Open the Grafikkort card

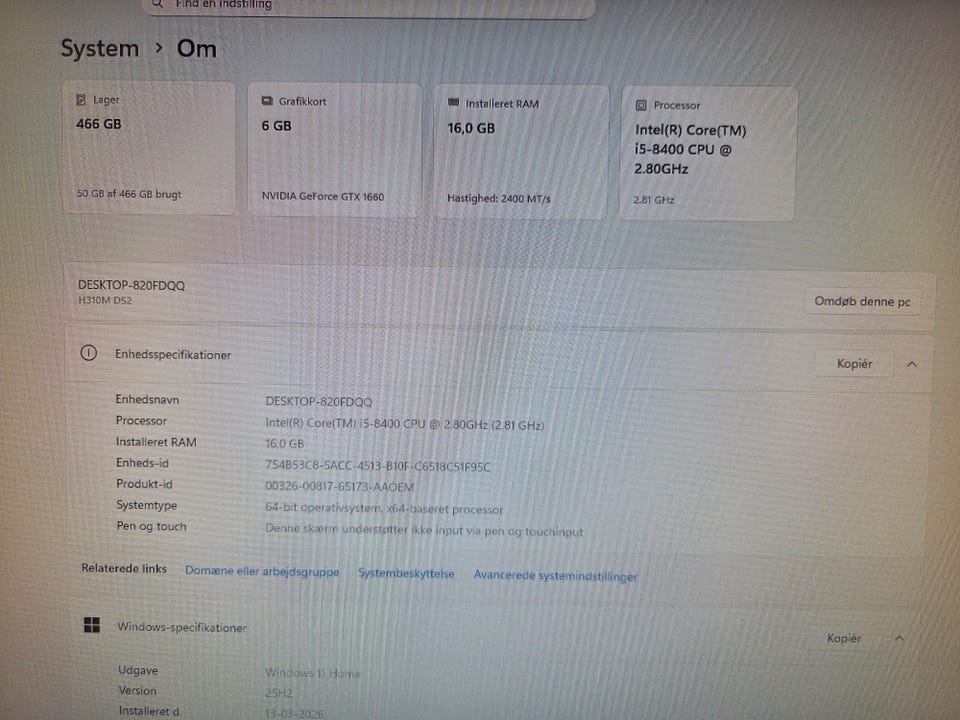(x=335, y=150)
